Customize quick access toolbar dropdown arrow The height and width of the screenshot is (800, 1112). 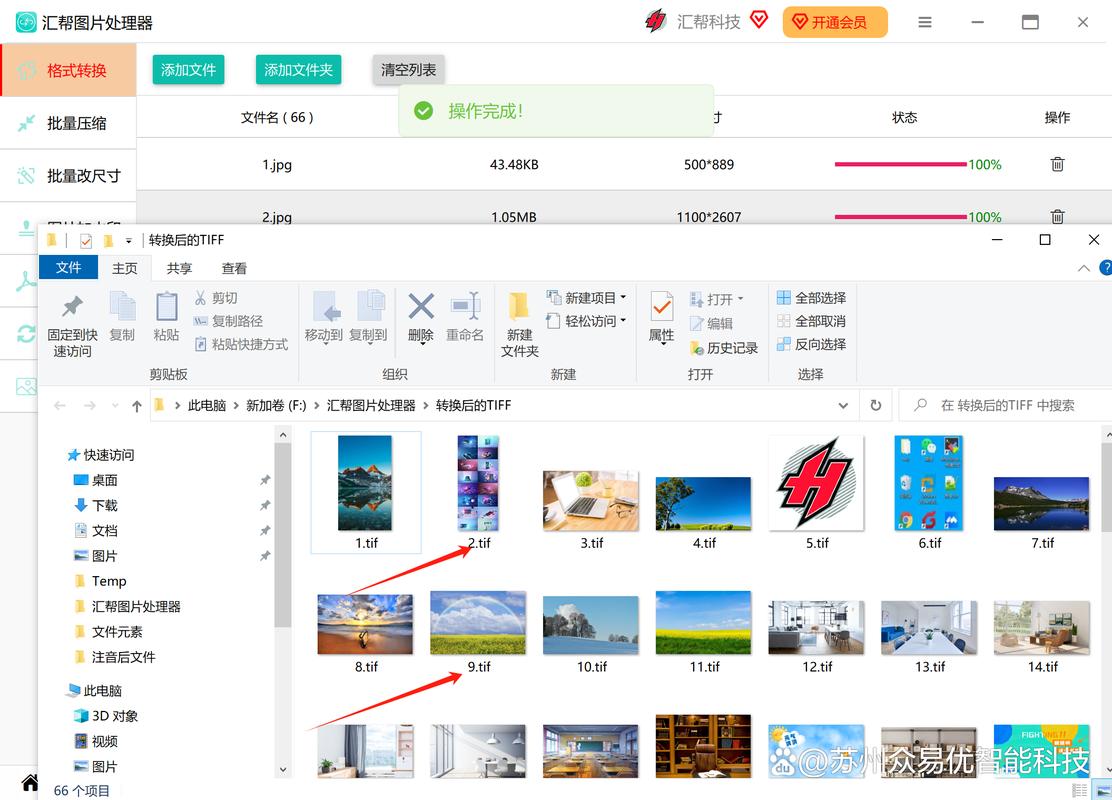[x=128, y=241]
